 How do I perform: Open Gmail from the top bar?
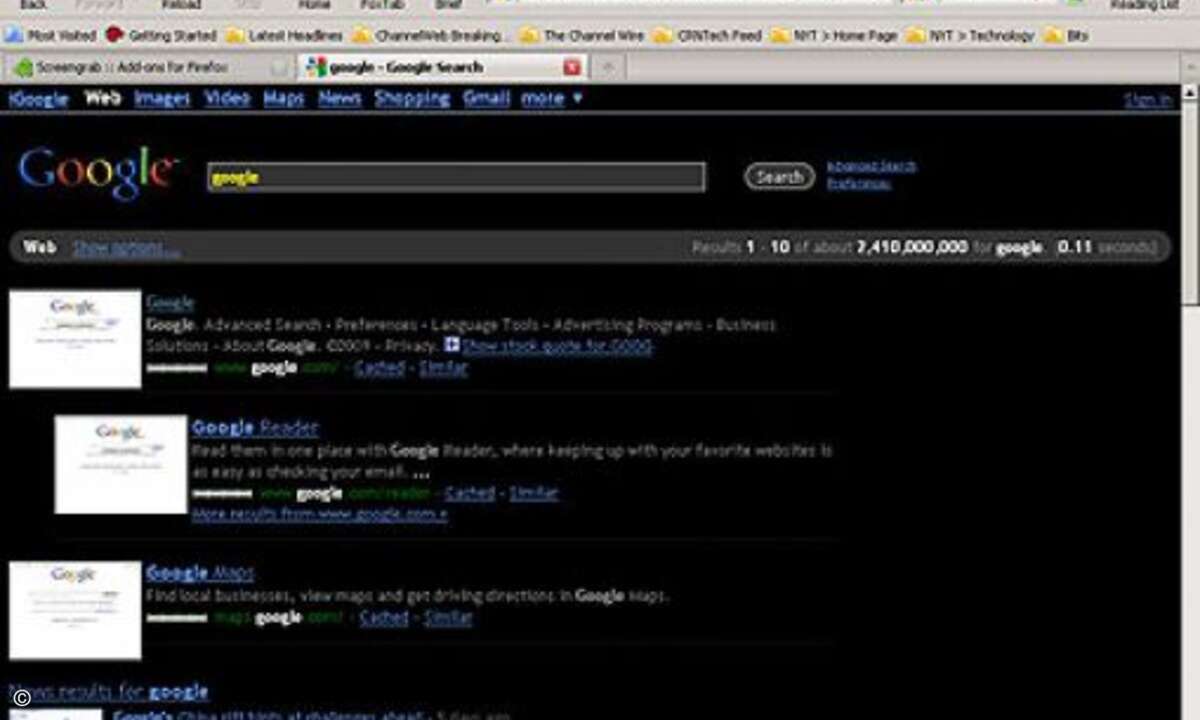(486, 98)
